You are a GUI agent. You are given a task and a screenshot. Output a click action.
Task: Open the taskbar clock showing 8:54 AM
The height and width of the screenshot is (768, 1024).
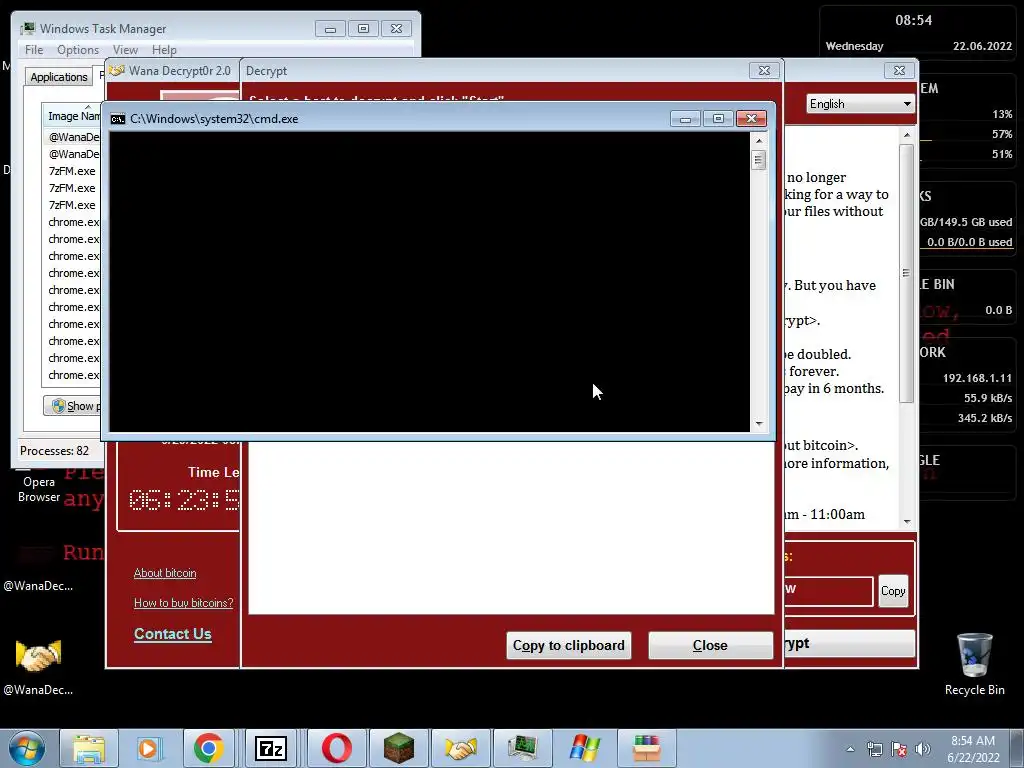click(972, 749)
